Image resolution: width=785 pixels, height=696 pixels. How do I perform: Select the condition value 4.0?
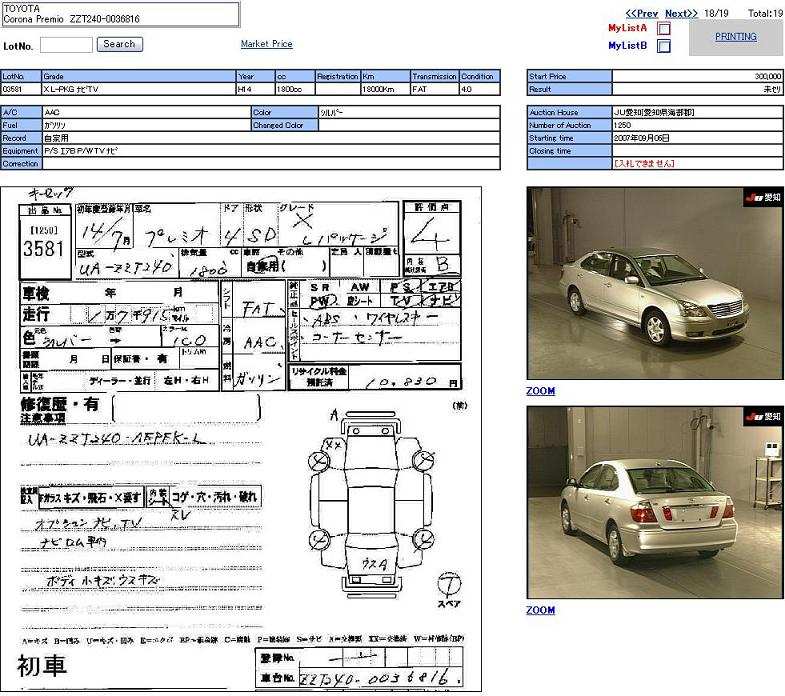point(479,89)
